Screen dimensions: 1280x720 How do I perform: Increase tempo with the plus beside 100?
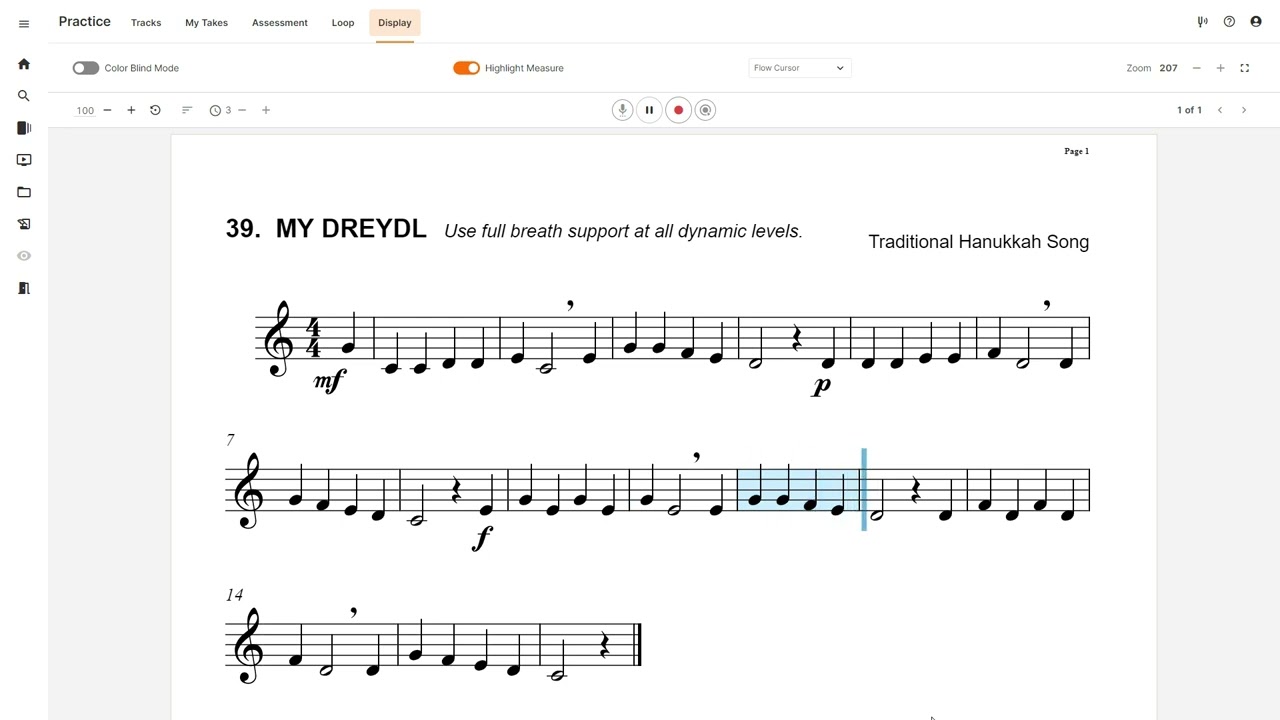131,110
